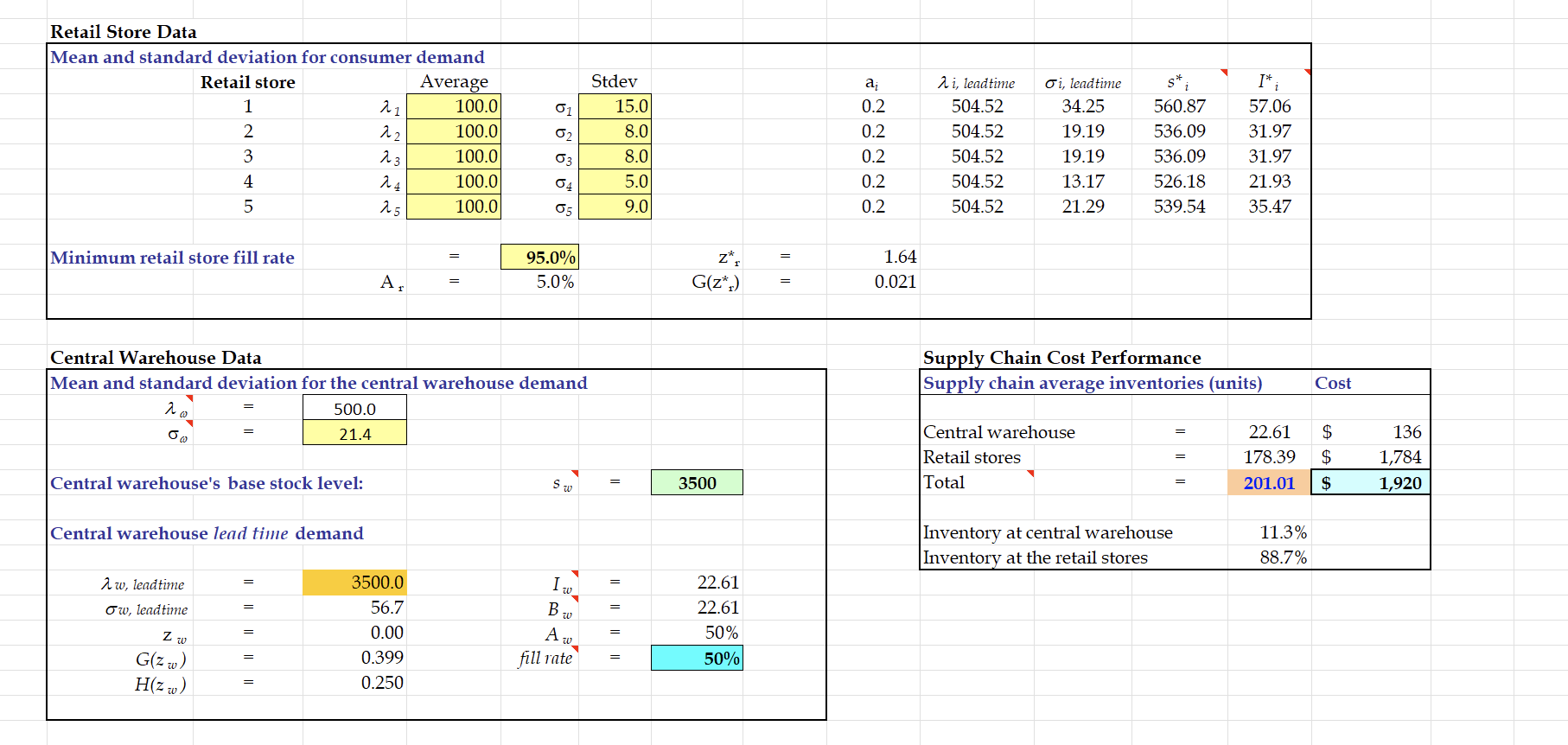
Task: Select store 5 inventory value 35.47
Action: [x=1270, y=207]
